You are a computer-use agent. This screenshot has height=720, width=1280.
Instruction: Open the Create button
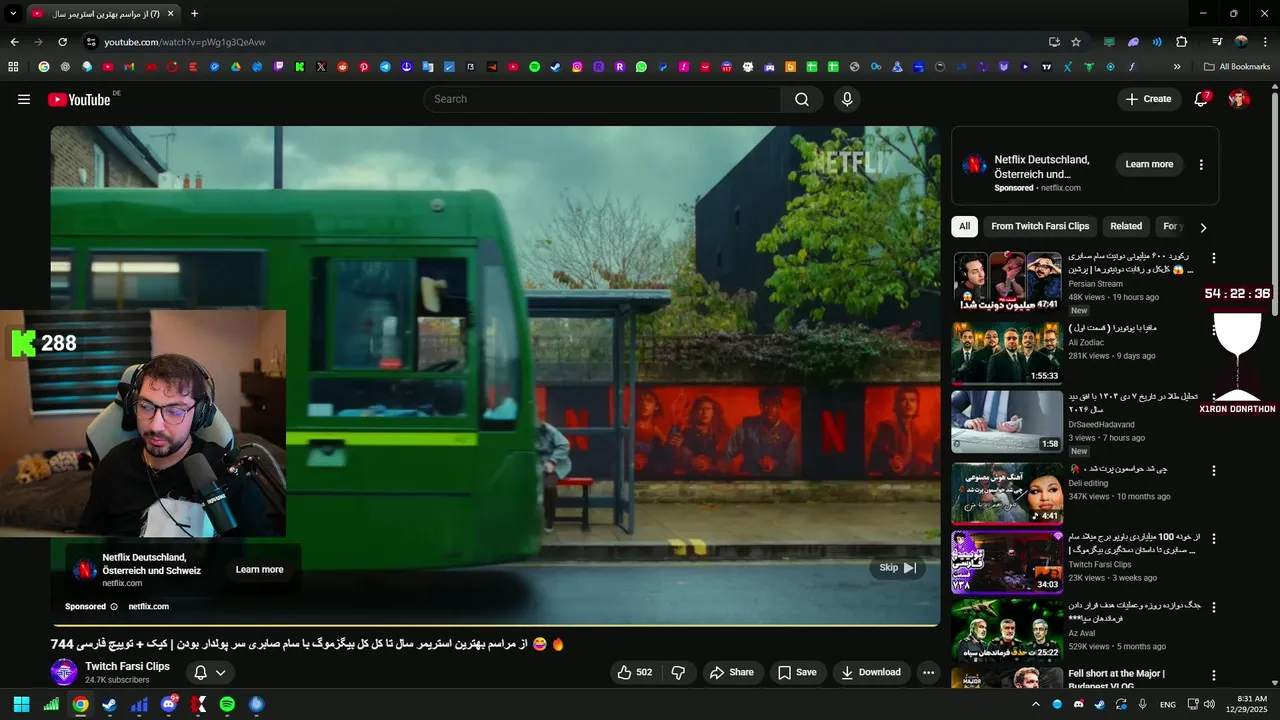1148,99
